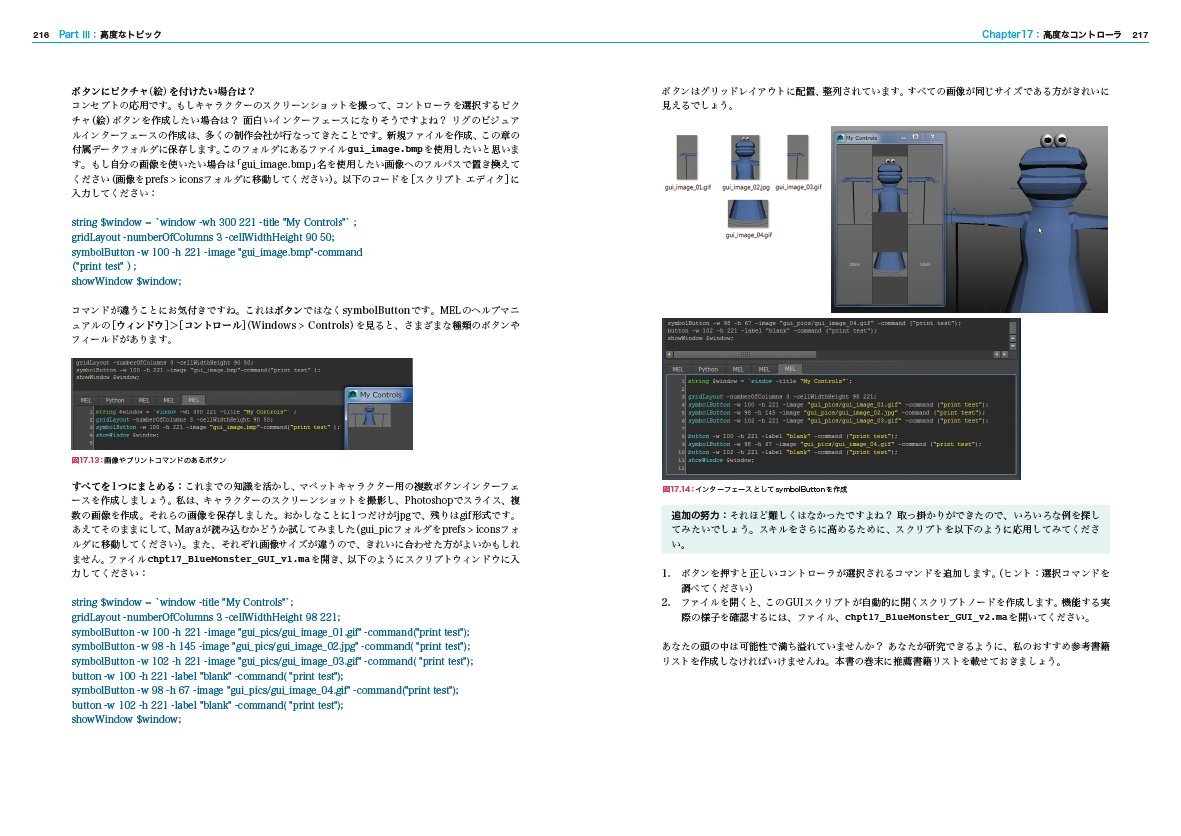This screenshot has width=1181, height=836.
Task: Select the highlighted MEL tab in figure 17.13
Action: [x=194, y=401]
